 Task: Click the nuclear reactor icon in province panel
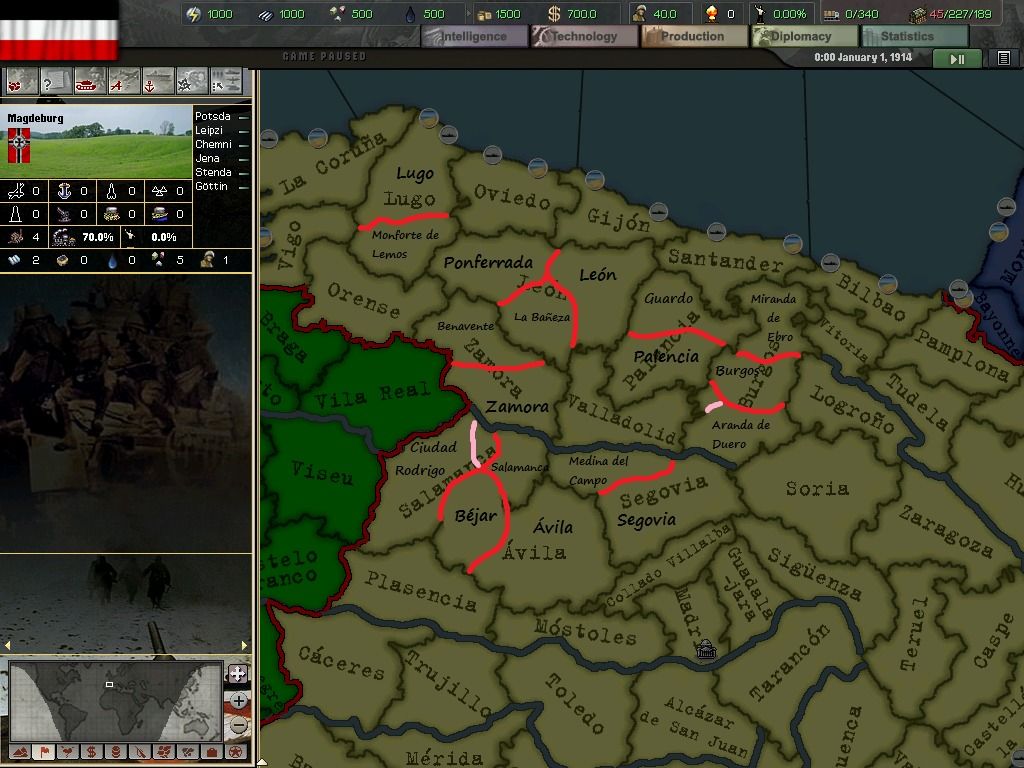tap(159, 191)
